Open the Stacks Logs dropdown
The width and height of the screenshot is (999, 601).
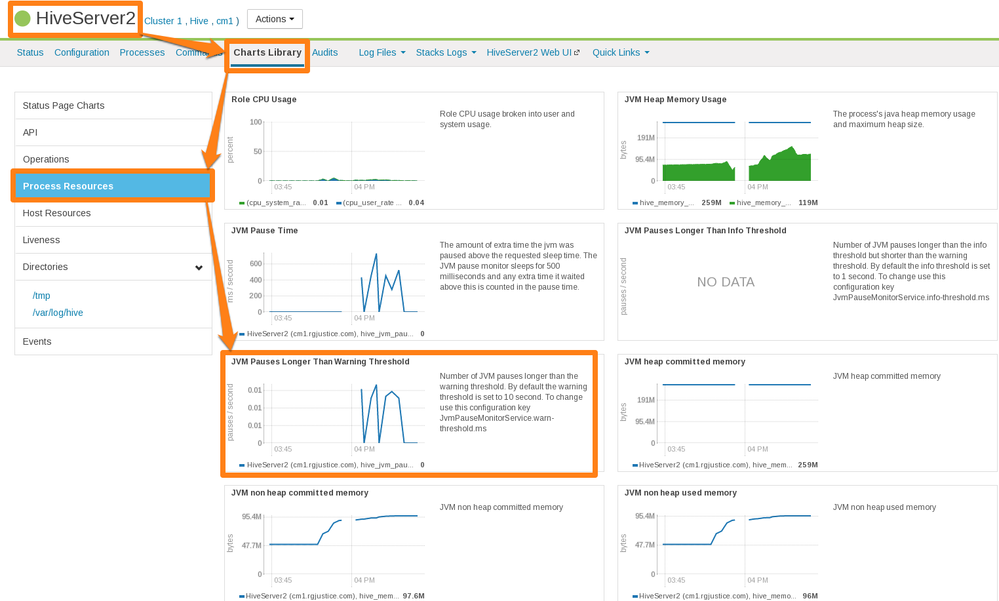tap(446, 53)
